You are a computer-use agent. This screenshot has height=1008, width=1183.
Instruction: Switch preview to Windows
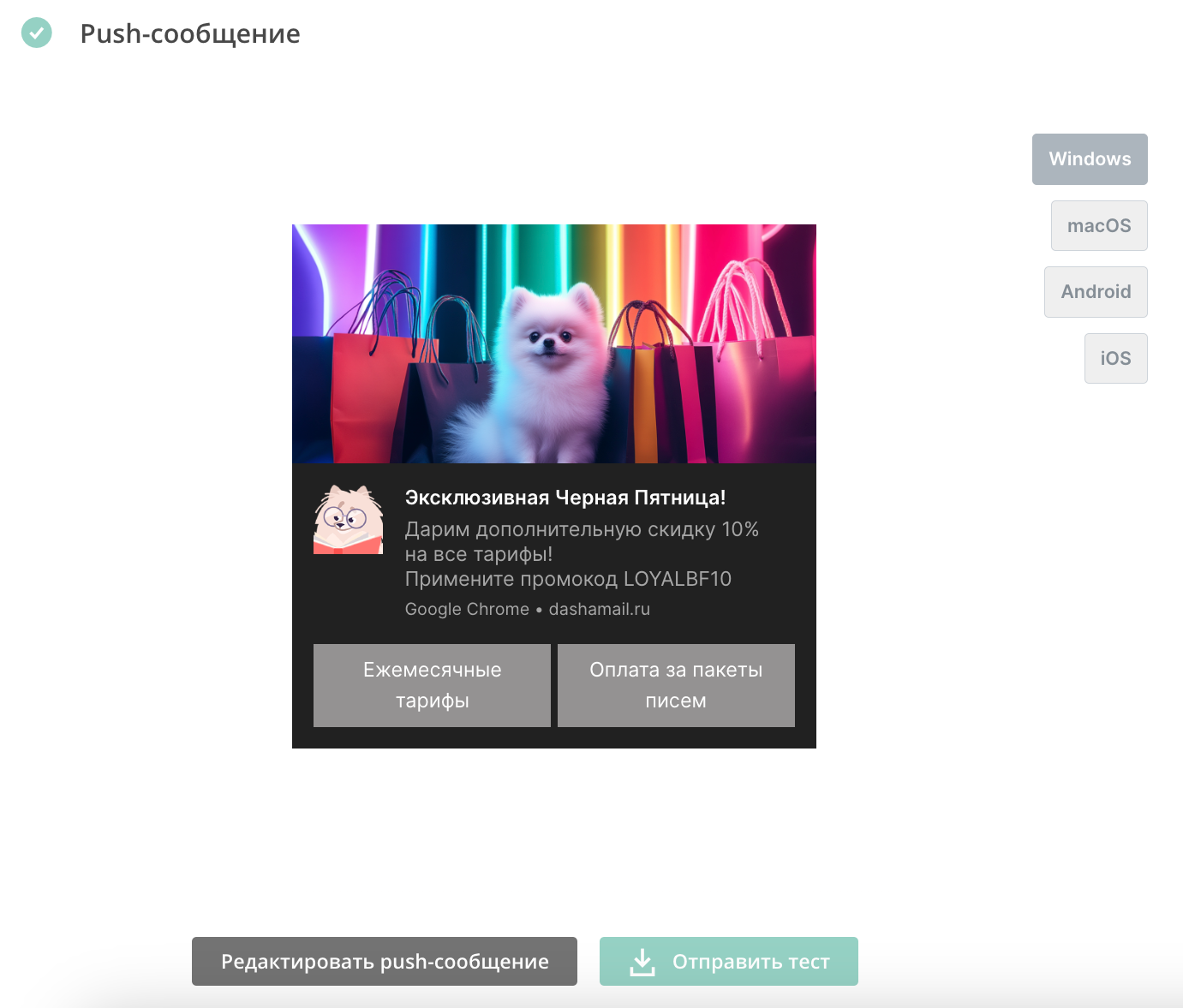(1090, 159)
